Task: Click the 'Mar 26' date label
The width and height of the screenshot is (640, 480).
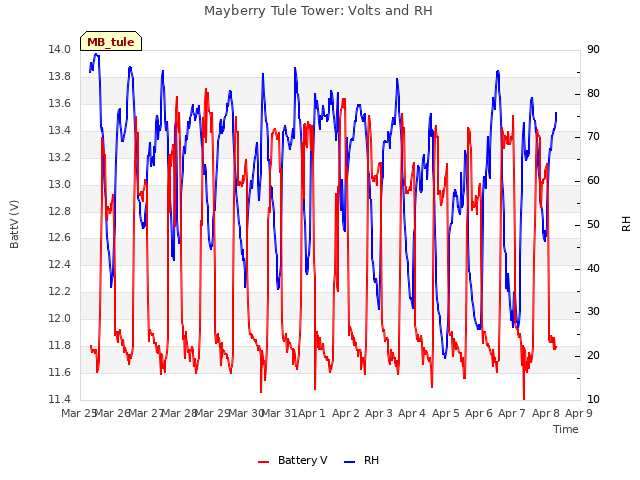Action: (113, 413)
